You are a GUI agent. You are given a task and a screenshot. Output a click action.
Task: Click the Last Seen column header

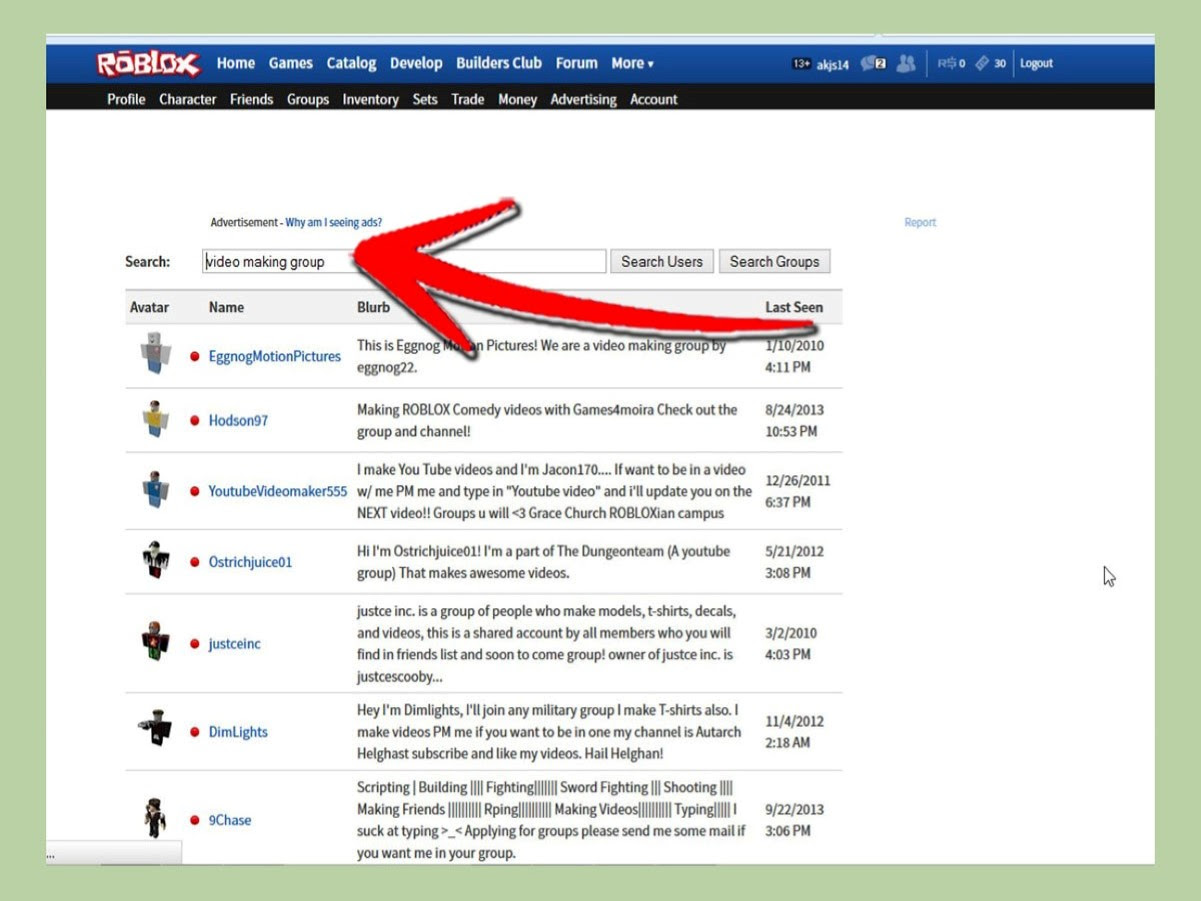pos(794,307)
